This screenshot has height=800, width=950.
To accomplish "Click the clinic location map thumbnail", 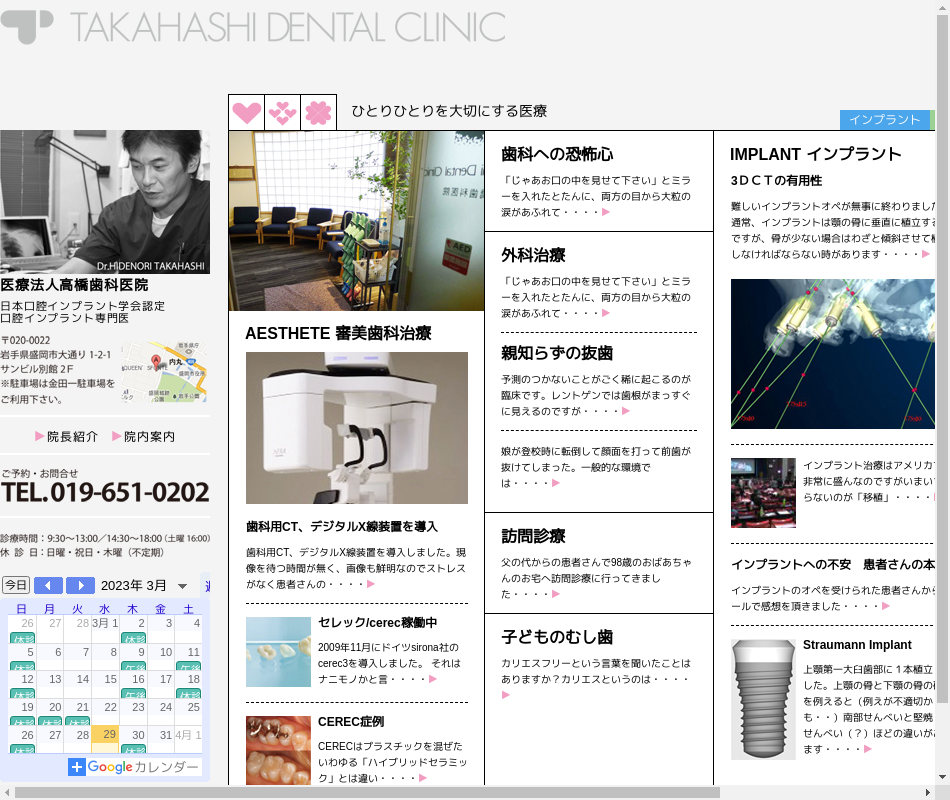I will pyautogui.click(x=164, y=372).
